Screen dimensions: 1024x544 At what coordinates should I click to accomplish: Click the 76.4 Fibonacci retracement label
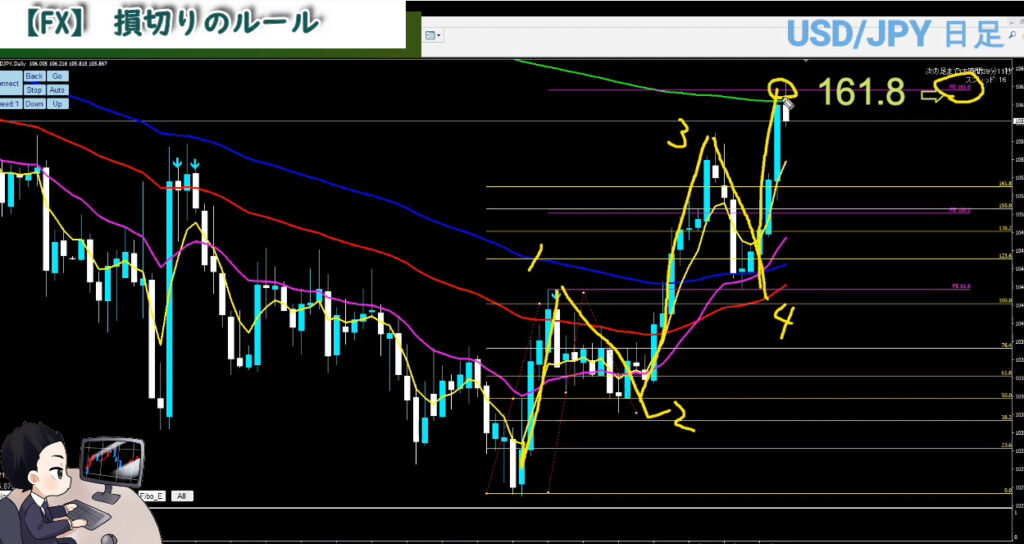coord(1006,345)
